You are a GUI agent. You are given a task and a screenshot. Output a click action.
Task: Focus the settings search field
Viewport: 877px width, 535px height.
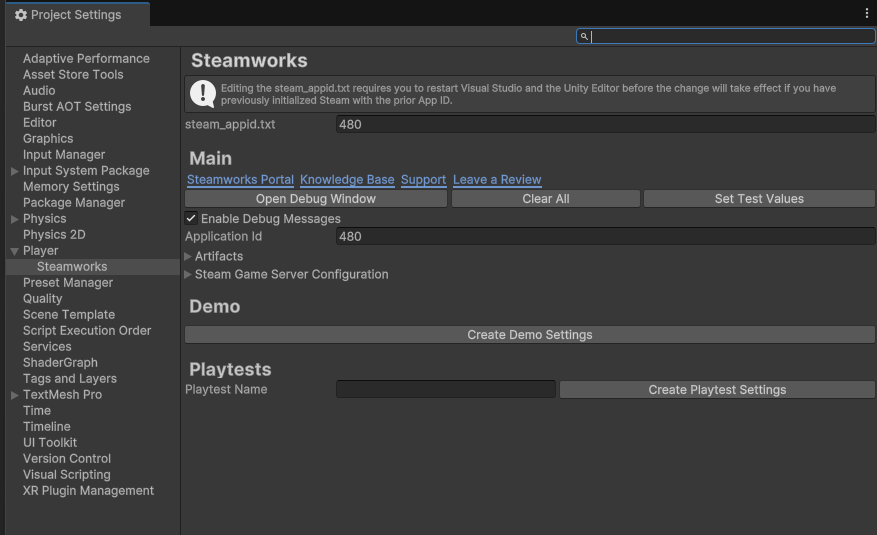pos(725,36)
